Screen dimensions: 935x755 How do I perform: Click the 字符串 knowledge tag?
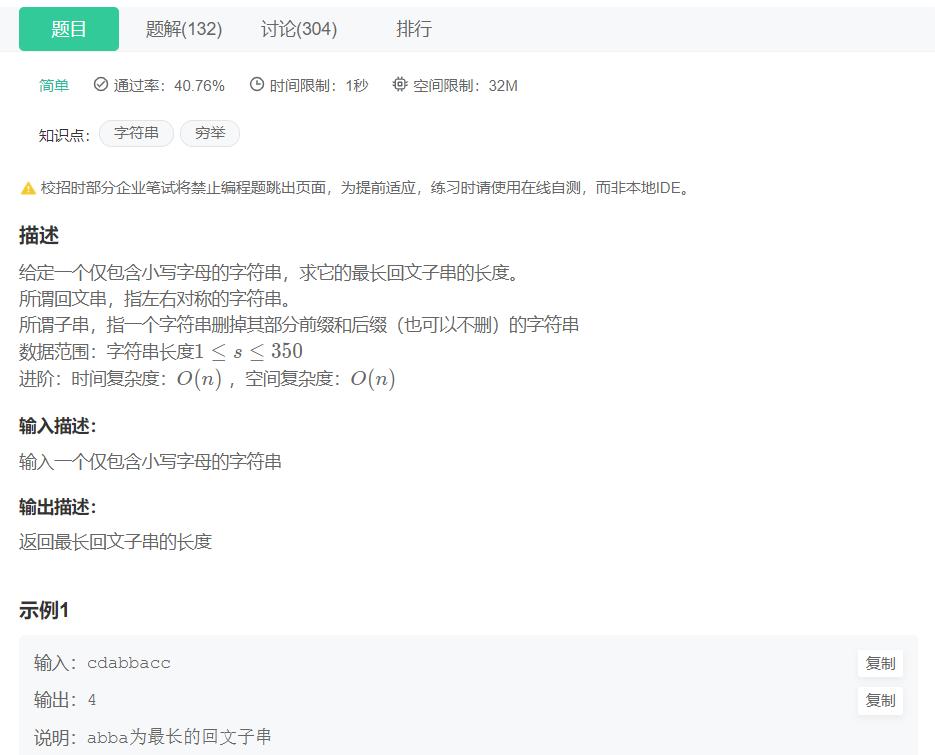pos(136,133)
